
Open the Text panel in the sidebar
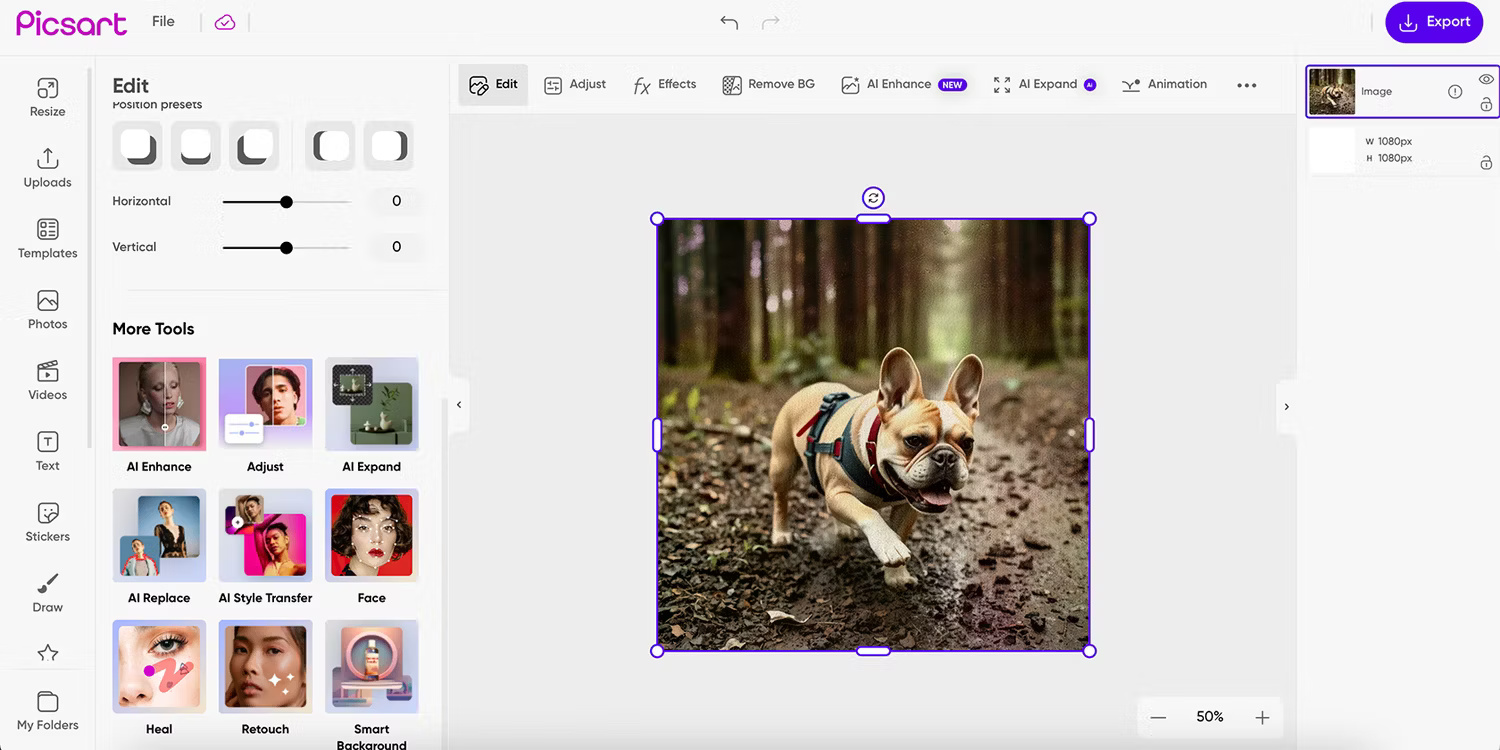tap(47, 450)
